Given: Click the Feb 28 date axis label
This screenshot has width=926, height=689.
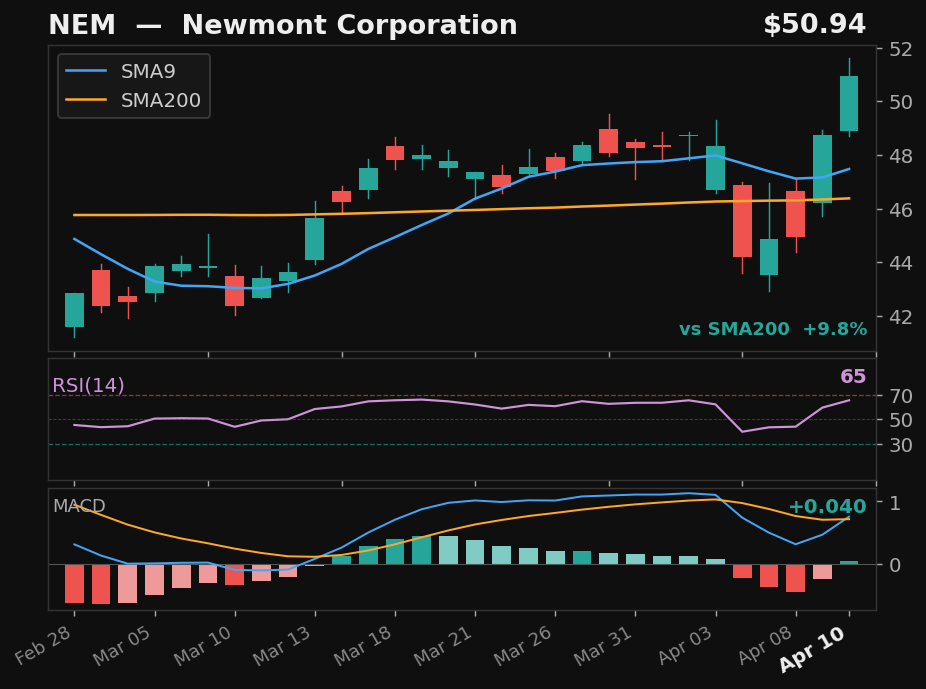Looking at the screenshot, I should coord(43,645).
